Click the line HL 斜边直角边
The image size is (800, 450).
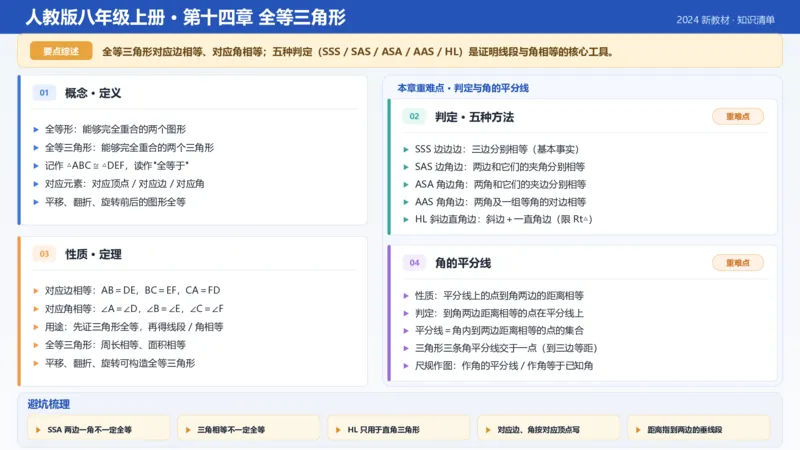pos(504,219)
